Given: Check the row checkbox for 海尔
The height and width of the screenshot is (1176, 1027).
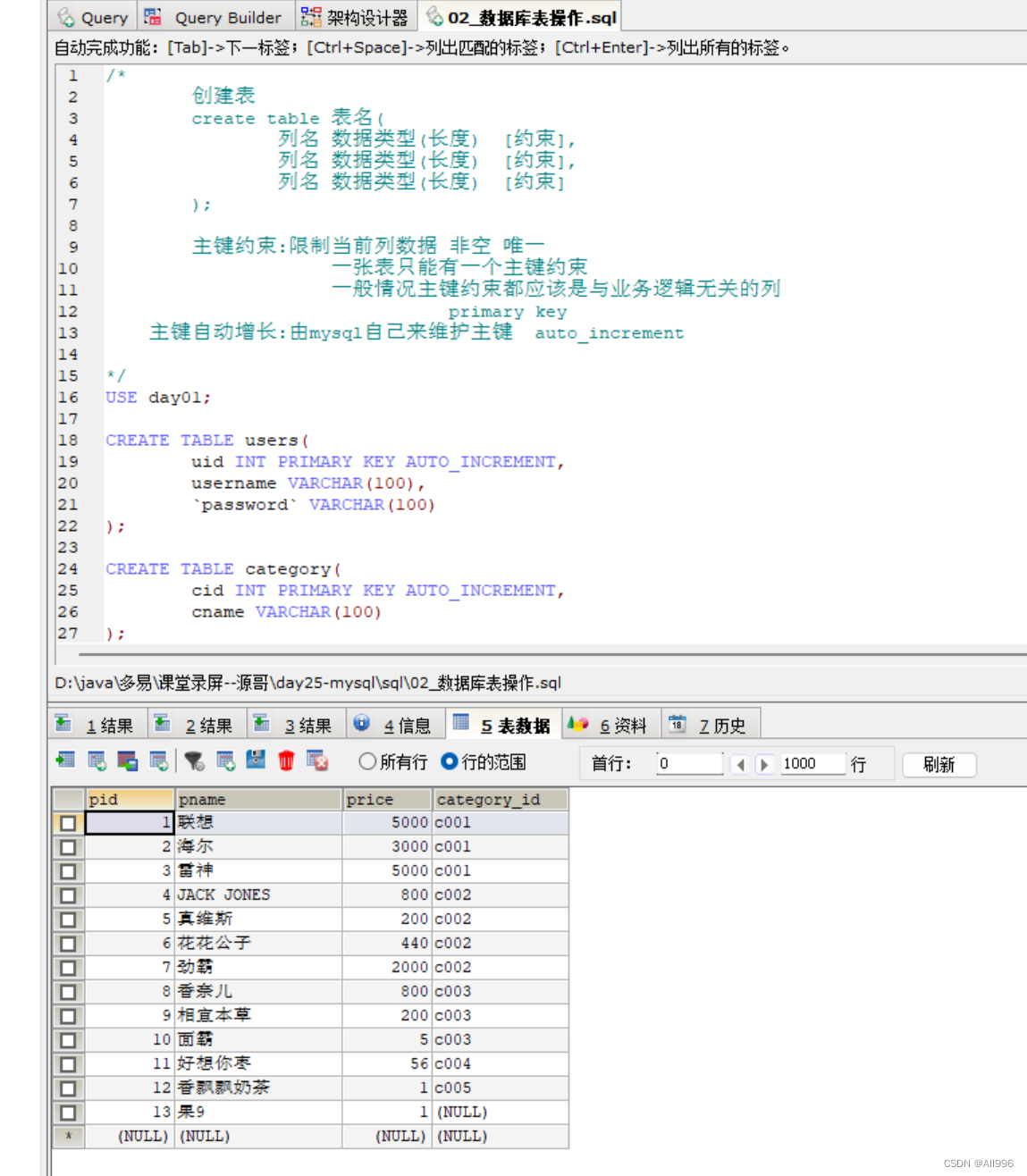Looking at the screenshot, I should coord(68,847).
